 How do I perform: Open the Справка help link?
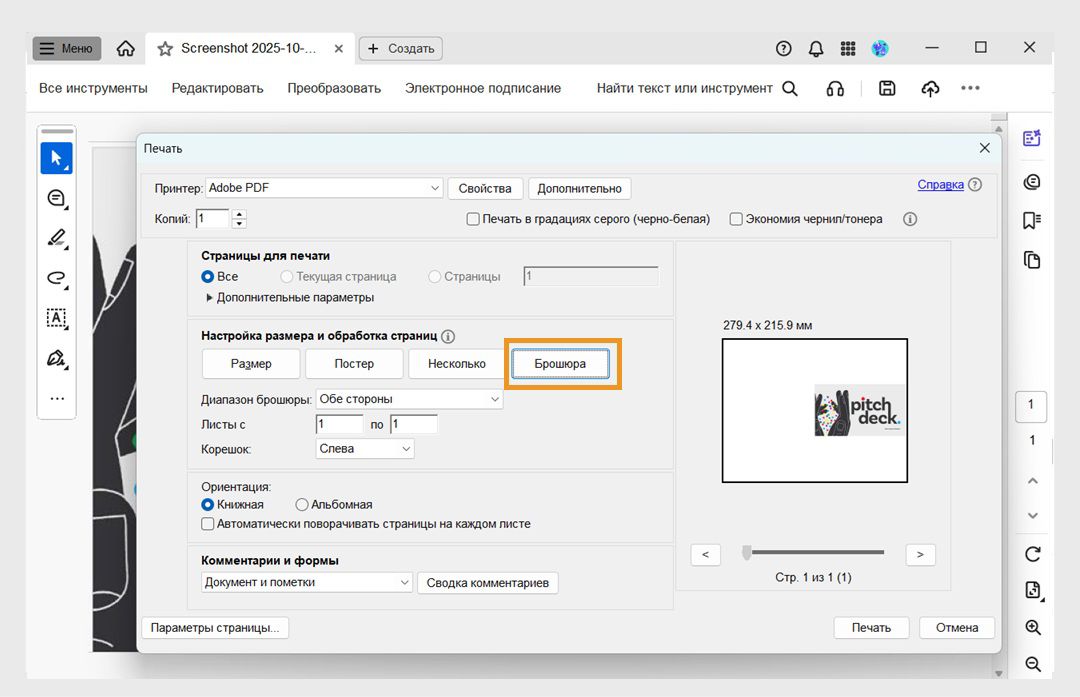[941, 185]
